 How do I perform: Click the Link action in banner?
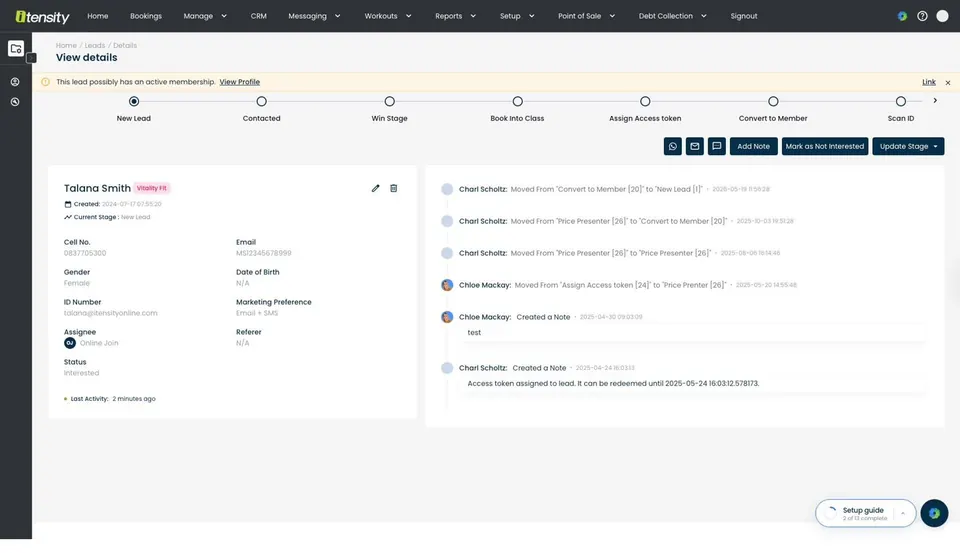929,82
